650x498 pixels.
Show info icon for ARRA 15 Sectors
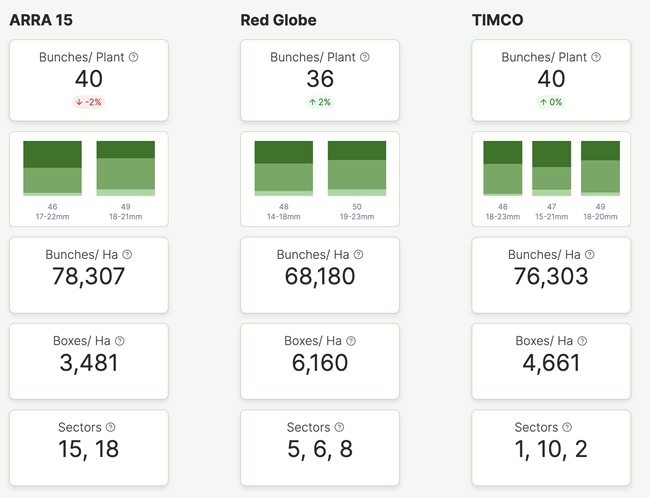pyautogui.click(x=110, y=427)
